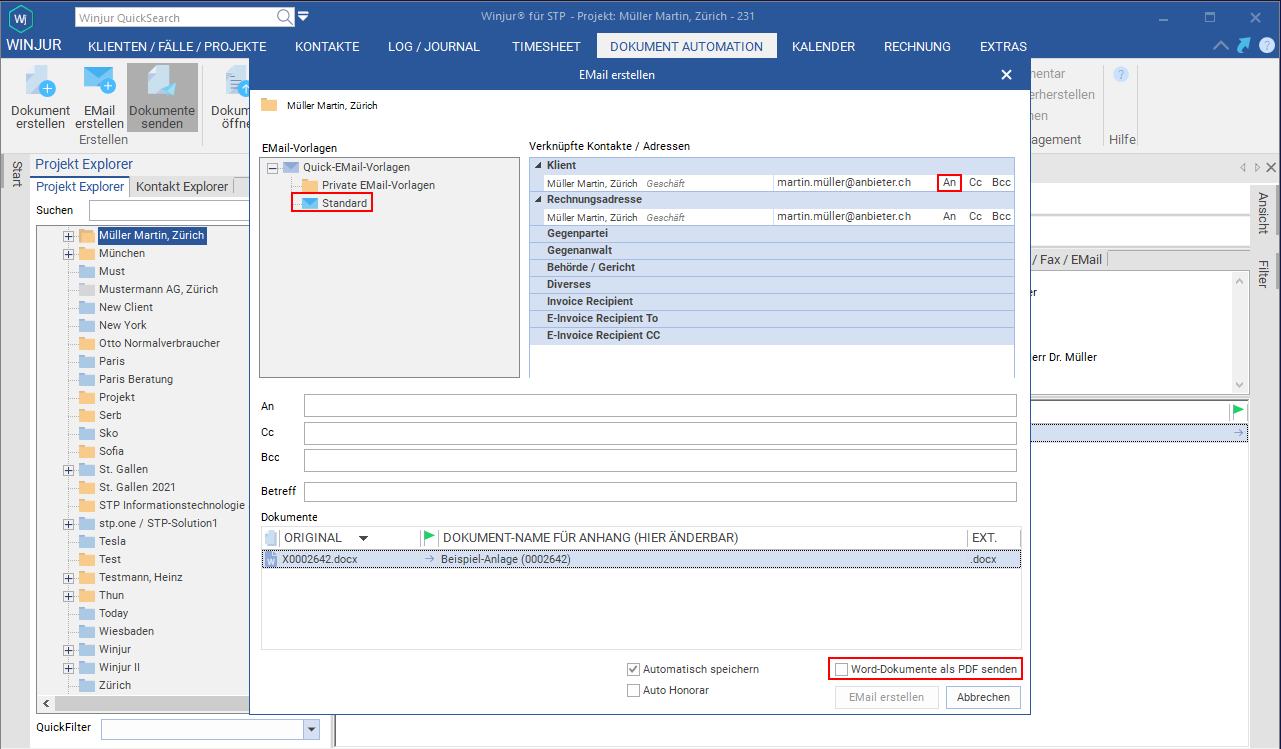1281x749 pixels.
Task: Click into the Betreff subject field
Action: point(660,492)
